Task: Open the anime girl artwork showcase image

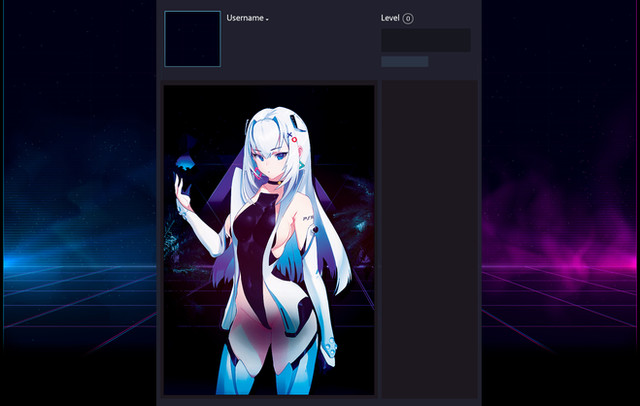Action: 269,240
